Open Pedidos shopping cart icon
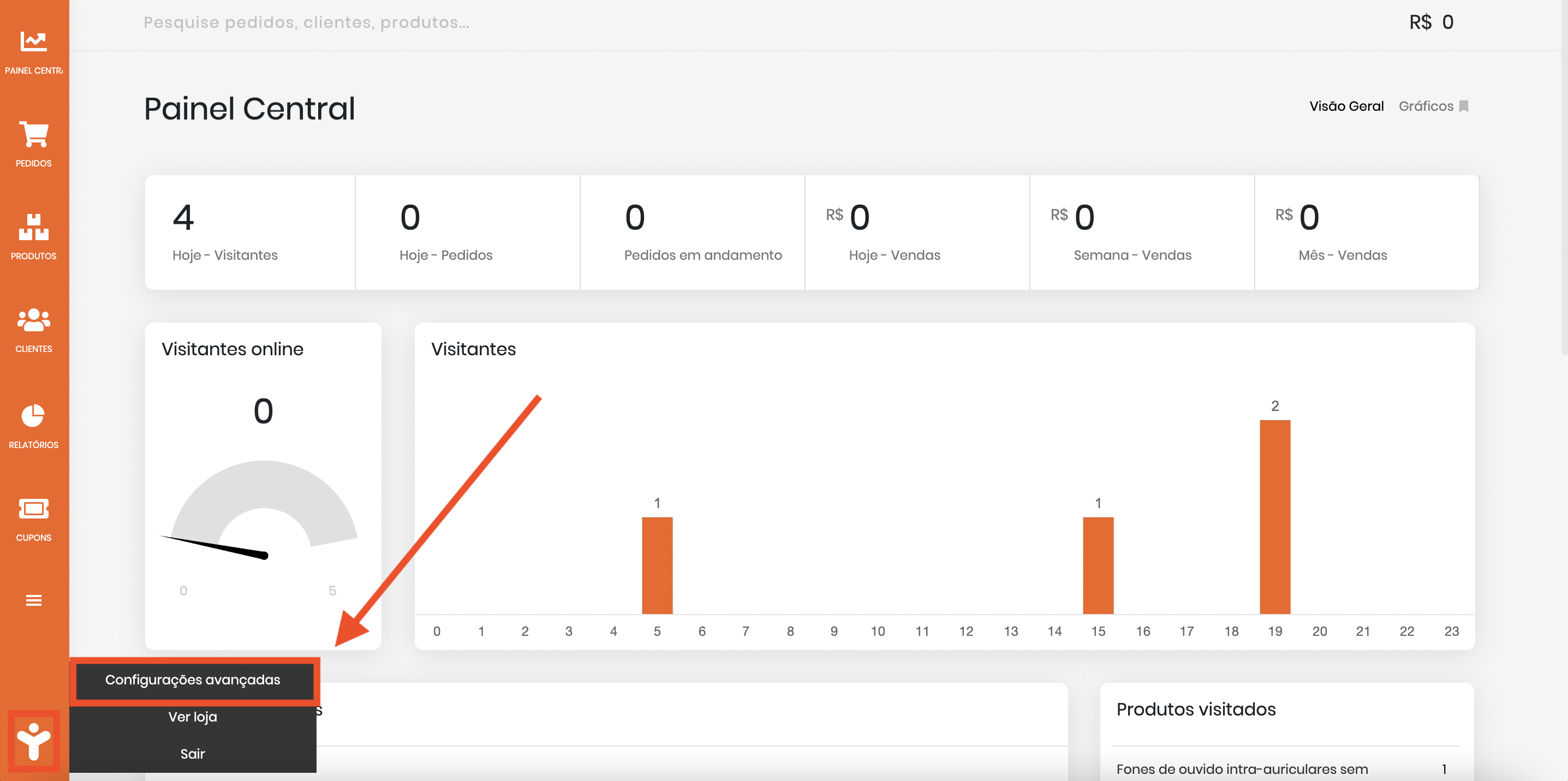The height and width of the screenshot is (781, 1568). click(33, 134)
